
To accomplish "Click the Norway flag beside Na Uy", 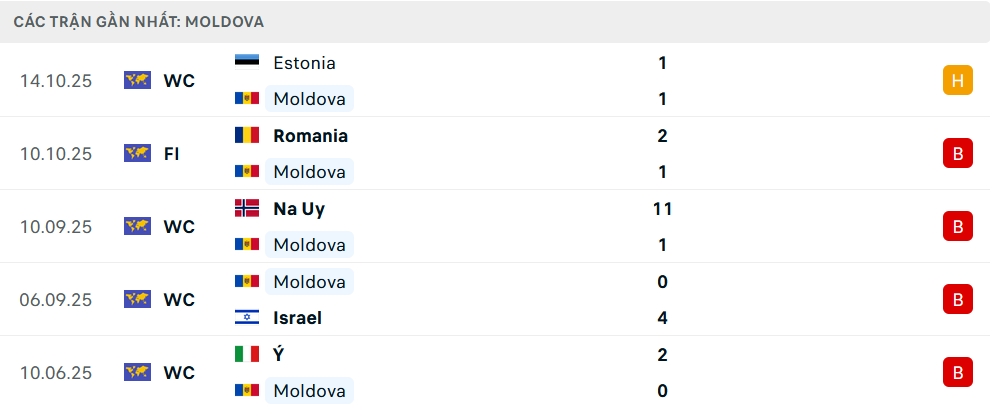I will (246, 208).
